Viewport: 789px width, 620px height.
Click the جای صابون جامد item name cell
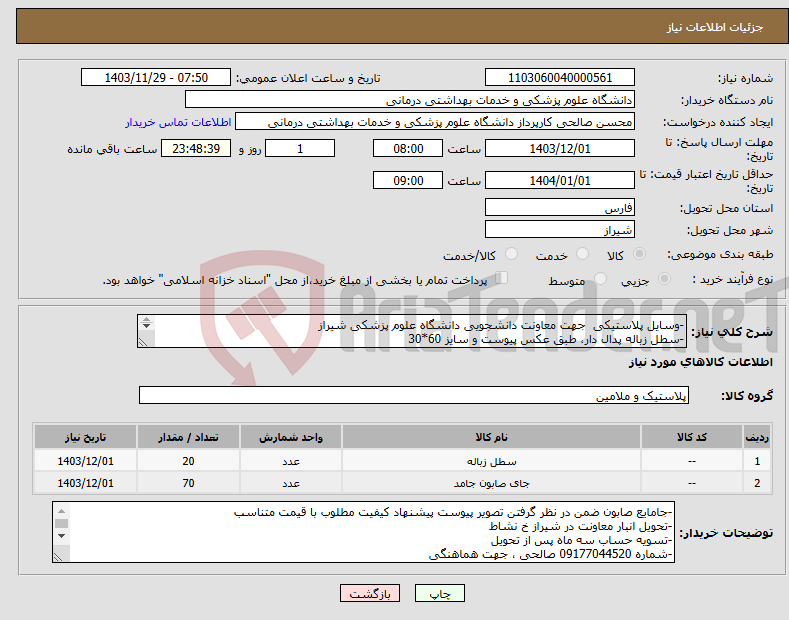491,483
